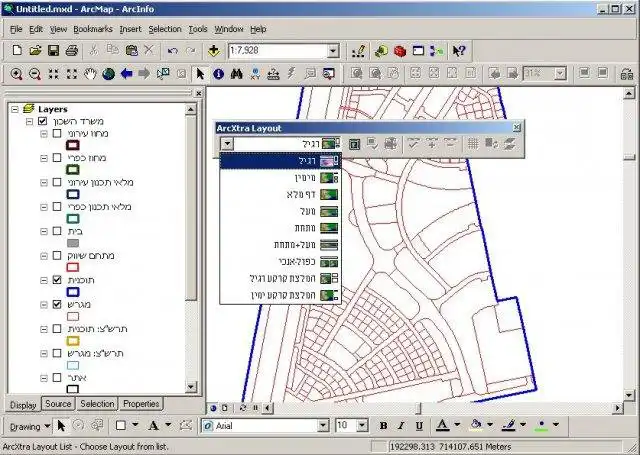640x455 pixels.
Task: Choose כפול-אנכי layout from the list
Action: 280,262
